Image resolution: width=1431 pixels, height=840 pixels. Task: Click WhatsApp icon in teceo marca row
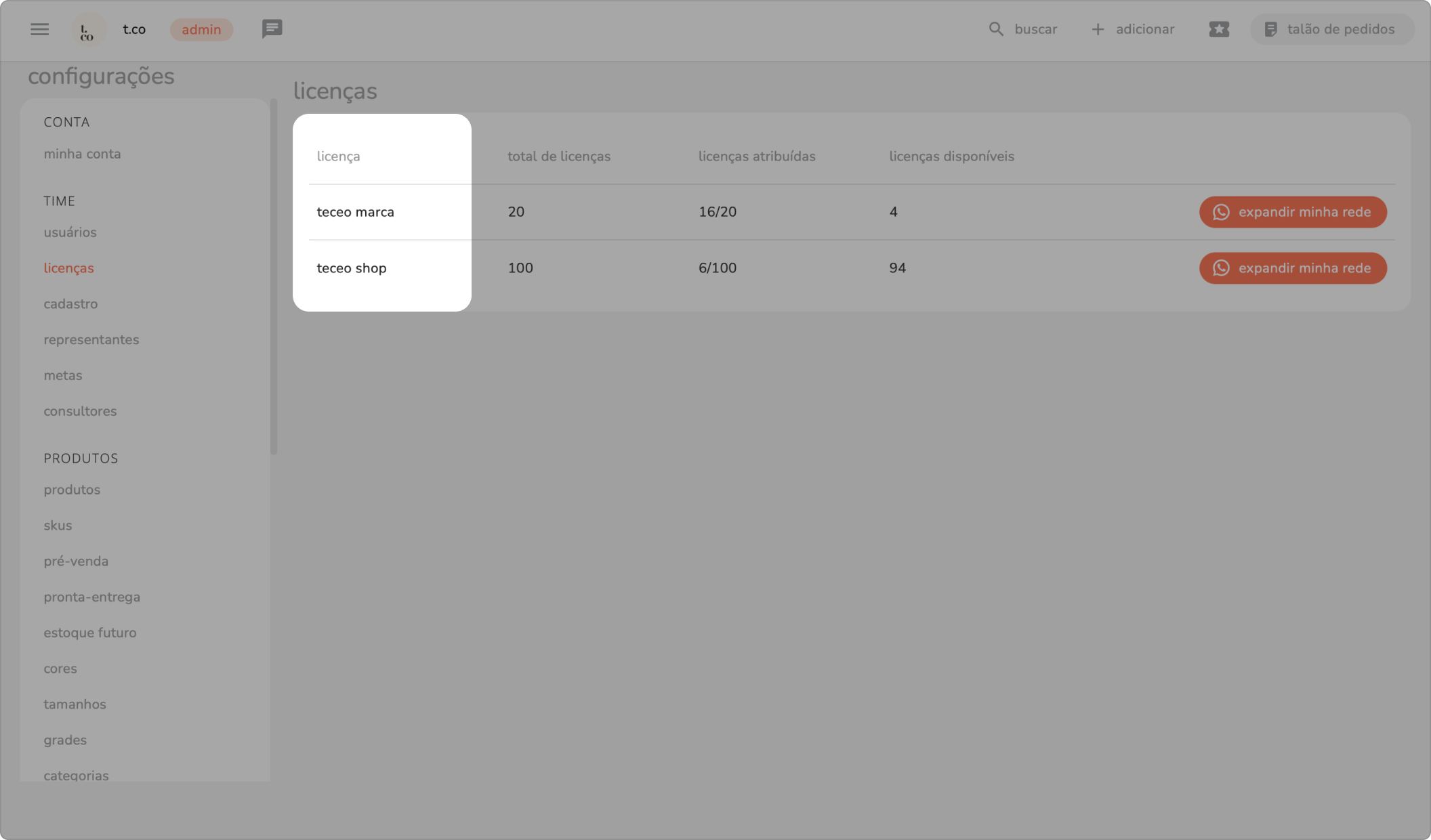pyautogui.click(x=1221, y=212)
